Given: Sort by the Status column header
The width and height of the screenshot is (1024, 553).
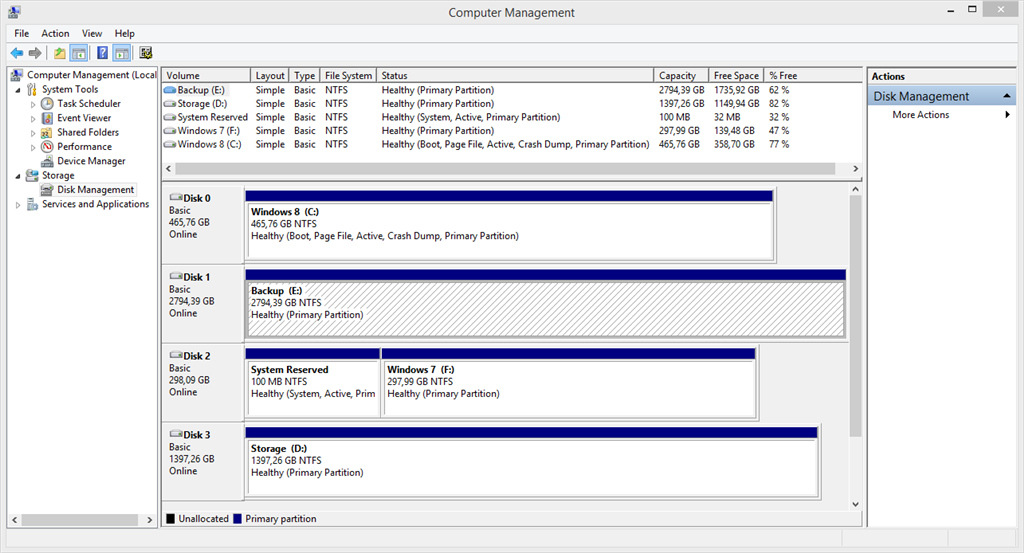Looking at the screenshot, I should click(515, 76).
